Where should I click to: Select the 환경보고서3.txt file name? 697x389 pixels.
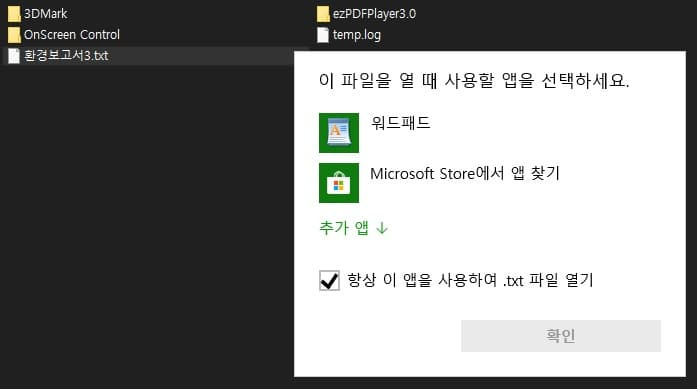pyautogui.click(x=66, y=56)
